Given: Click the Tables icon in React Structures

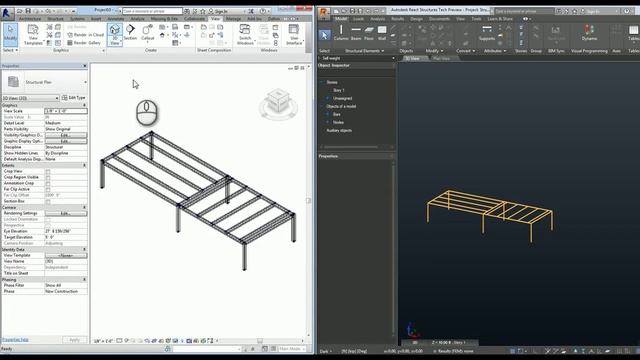Looking at the screenshot, I should click(633, 32).
